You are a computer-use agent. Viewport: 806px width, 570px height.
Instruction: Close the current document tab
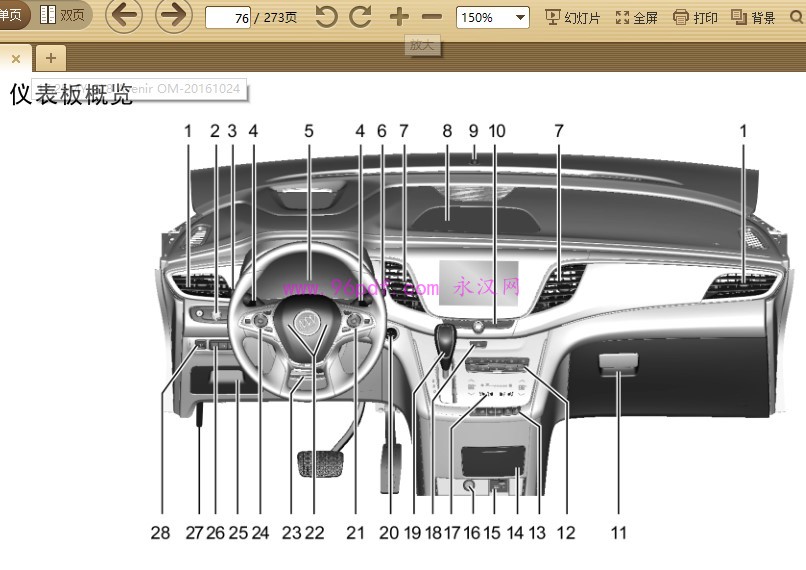15,58
